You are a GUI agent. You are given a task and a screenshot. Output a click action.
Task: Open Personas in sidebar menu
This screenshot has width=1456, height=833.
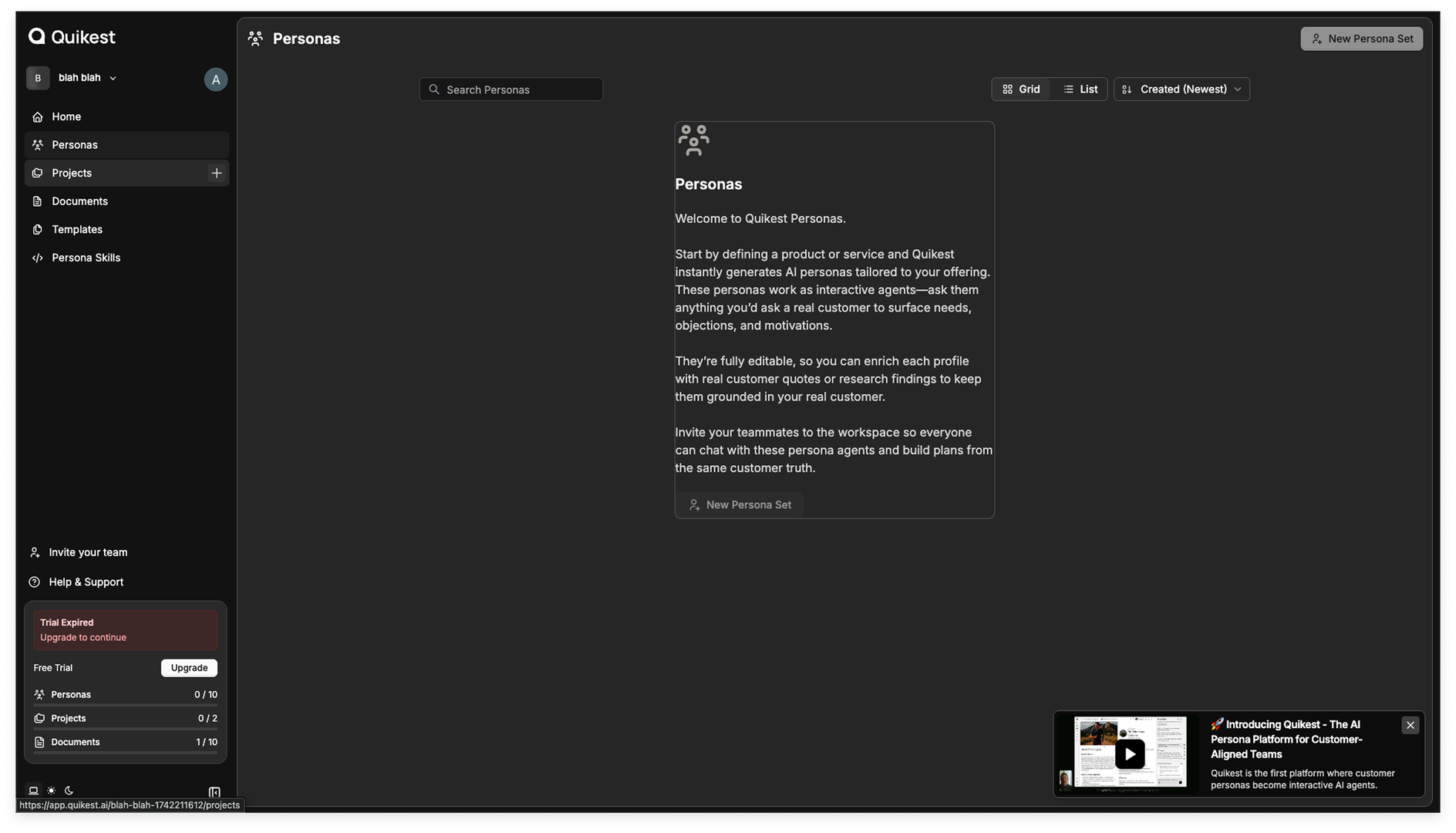(126, 145)
